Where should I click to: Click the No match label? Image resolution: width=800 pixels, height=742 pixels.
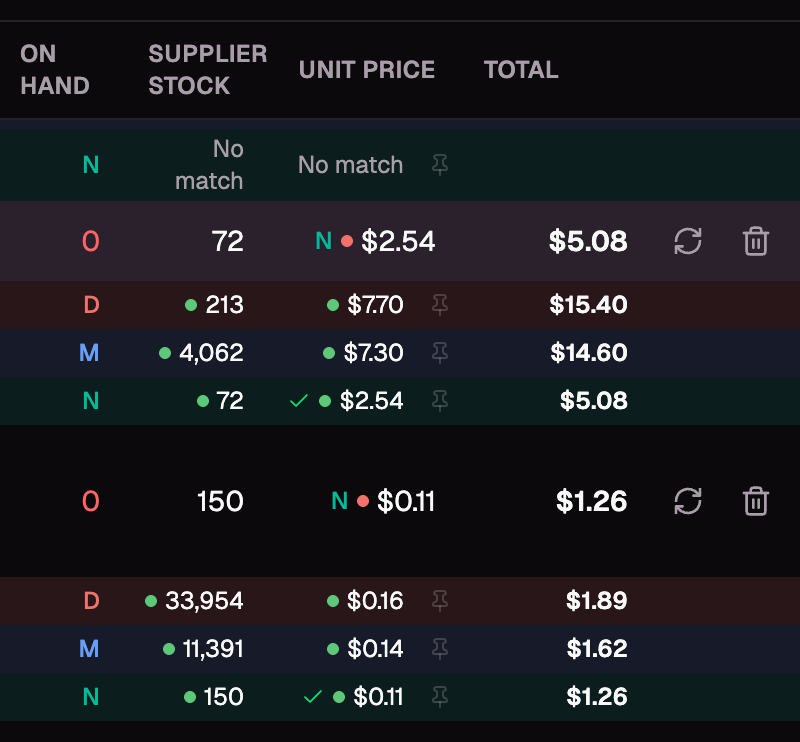coord(350,164)
